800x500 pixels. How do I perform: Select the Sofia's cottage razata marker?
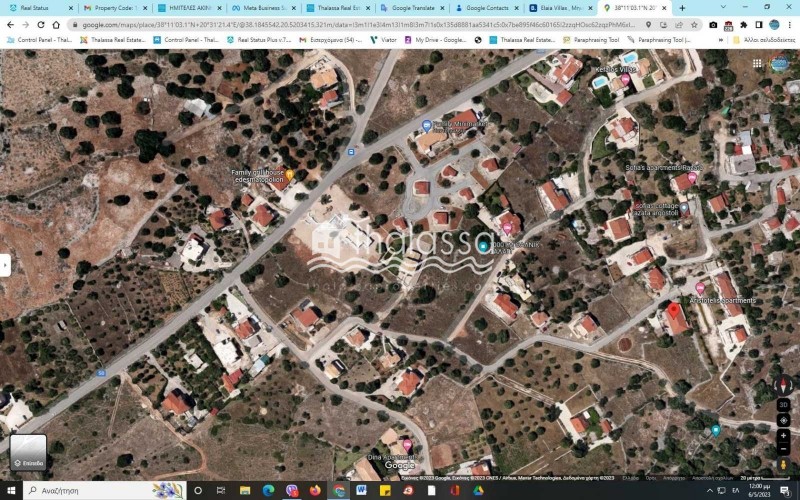(684, 208)
